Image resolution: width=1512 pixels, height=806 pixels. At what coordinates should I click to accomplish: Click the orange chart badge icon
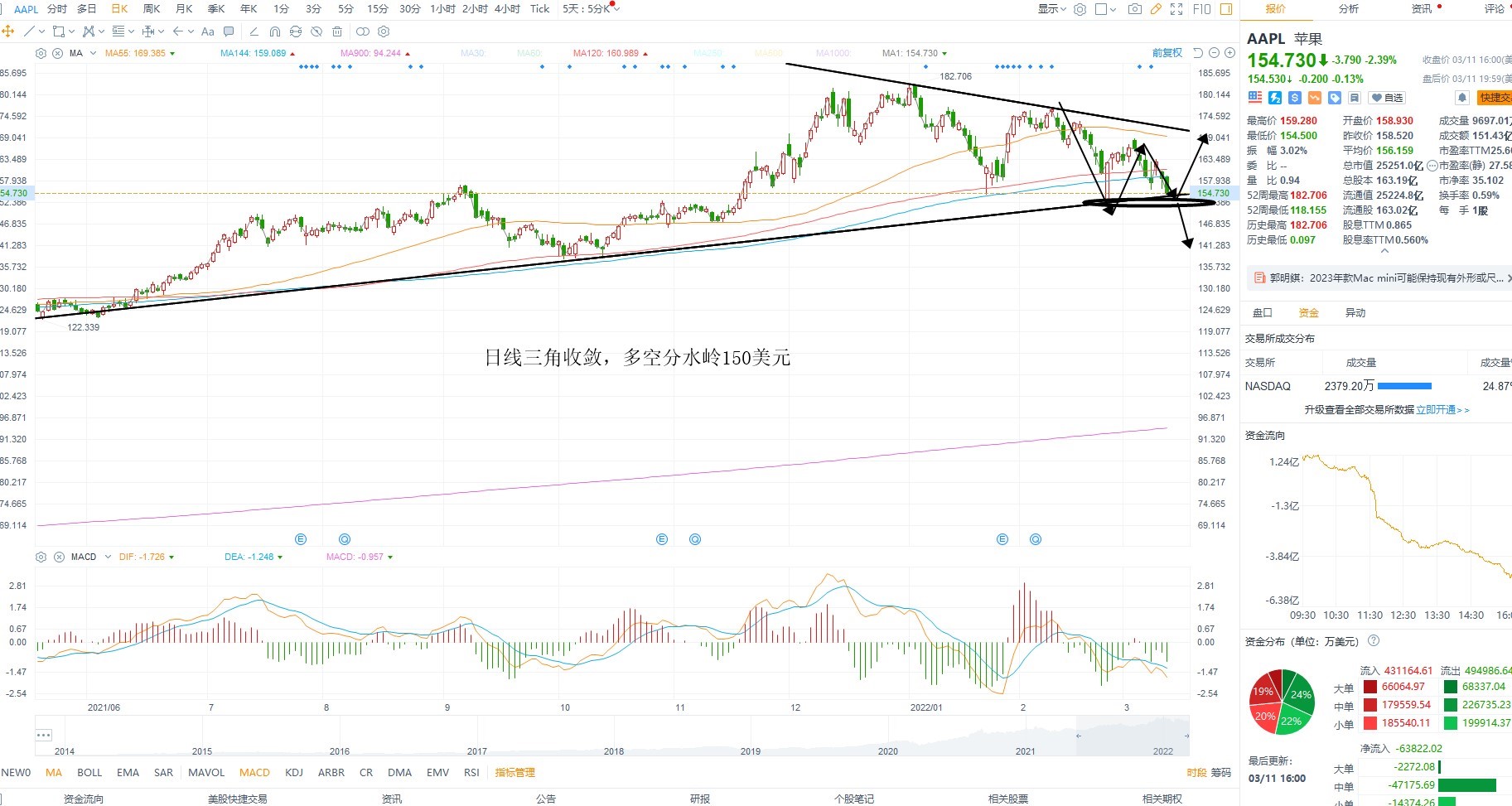[1315, 98]
